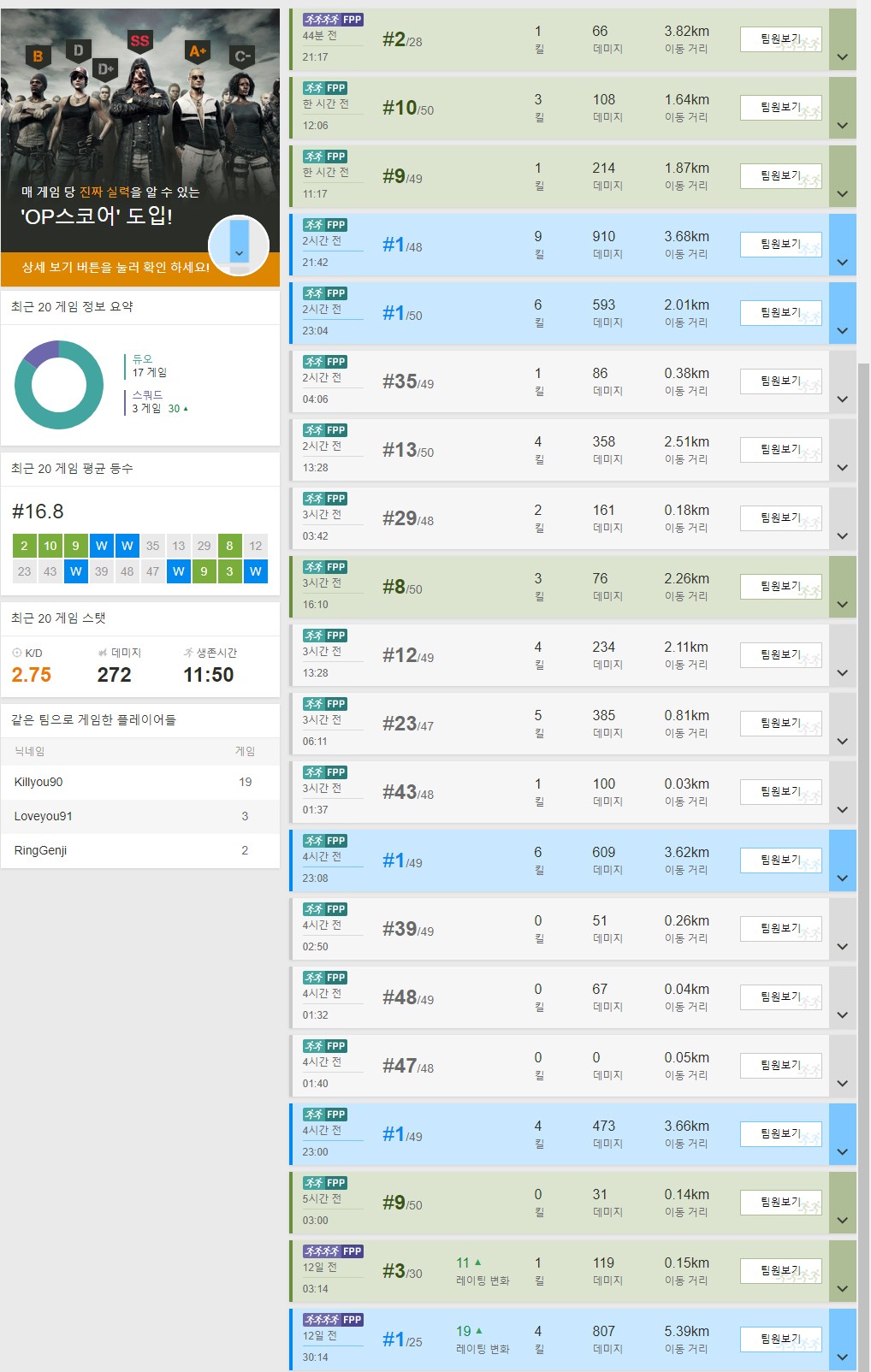Click the A+ grade badge in banner
871x1372 pixels.
click(x=198, y=51)
